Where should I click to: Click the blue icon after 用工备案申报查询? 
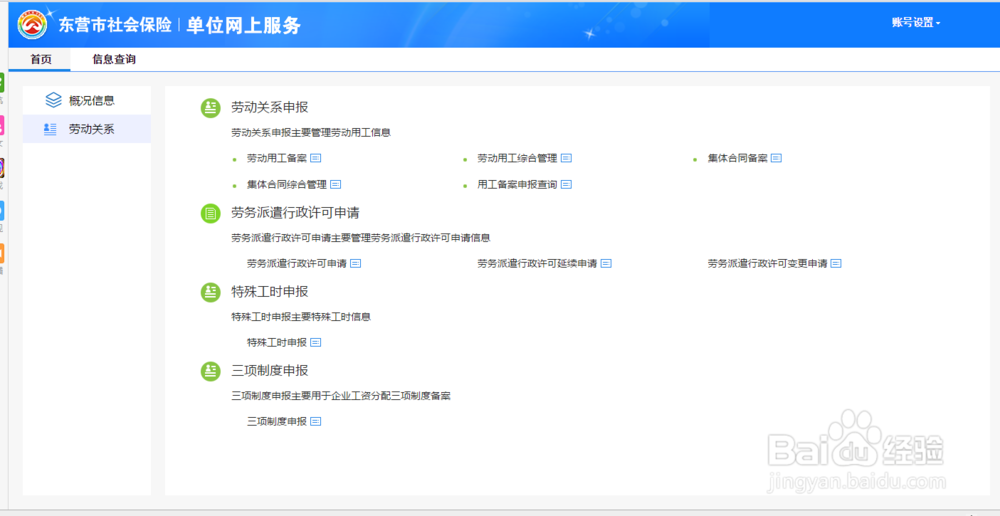tap(566, 184)
